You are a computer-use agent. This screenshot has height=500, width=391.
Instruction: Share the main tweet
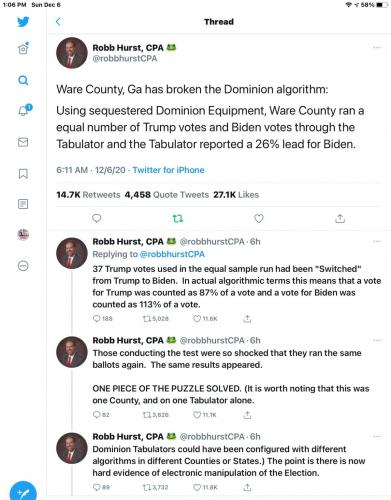(340, 219)
